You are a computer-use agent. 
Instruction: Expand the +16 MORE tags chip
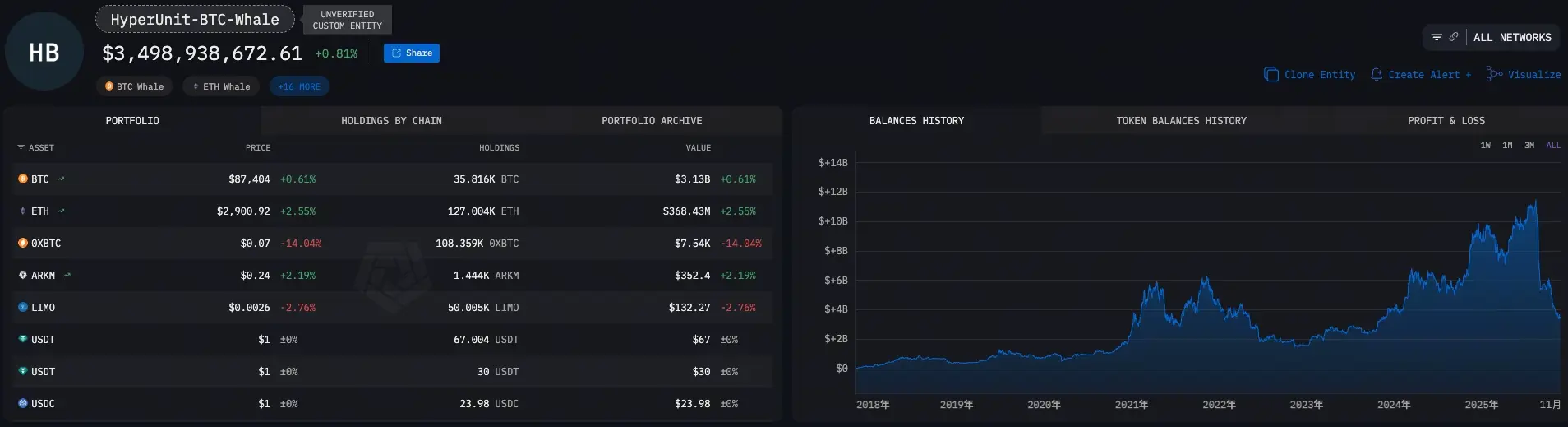coord(299,86)
